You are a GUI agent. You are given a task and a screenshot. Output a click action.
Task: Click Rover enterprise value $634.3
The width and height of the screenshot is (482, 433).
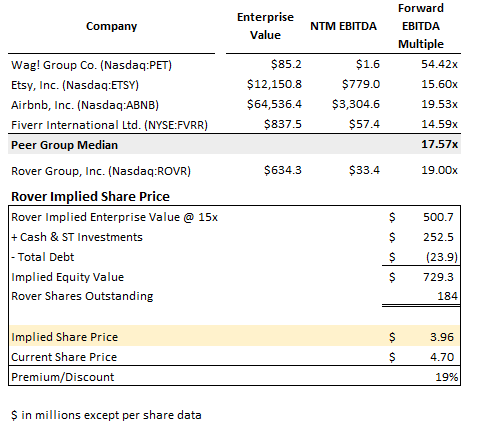click(x=283, y=170)
